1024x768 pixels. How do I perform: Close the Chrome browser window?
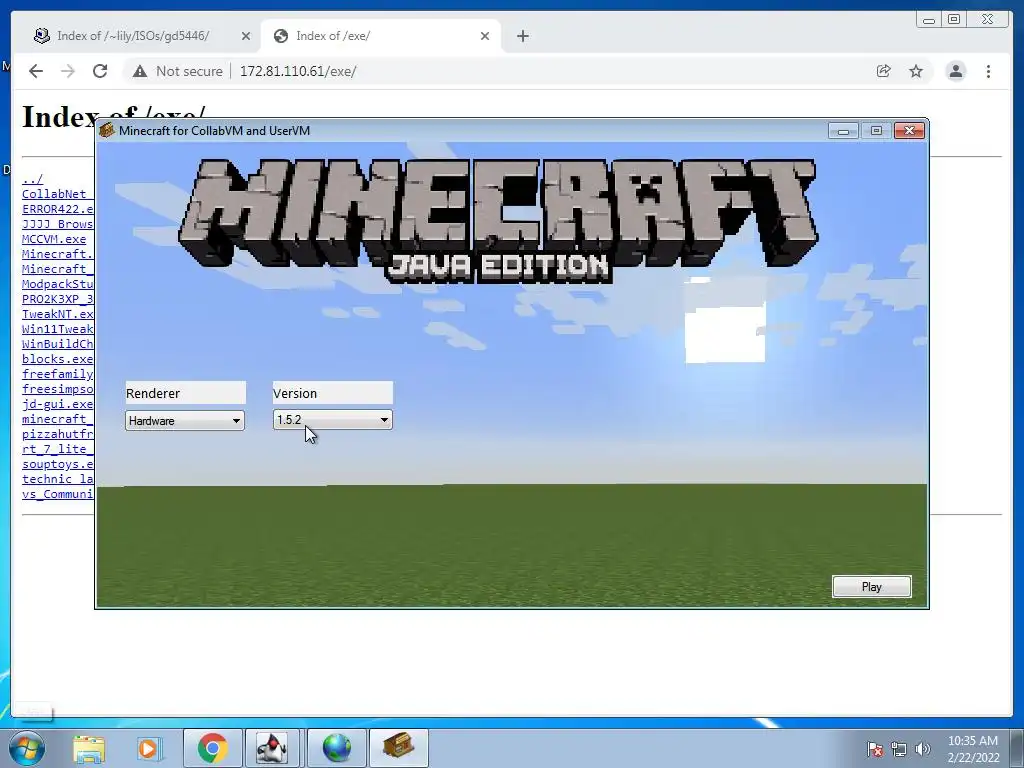pos(988,20)
